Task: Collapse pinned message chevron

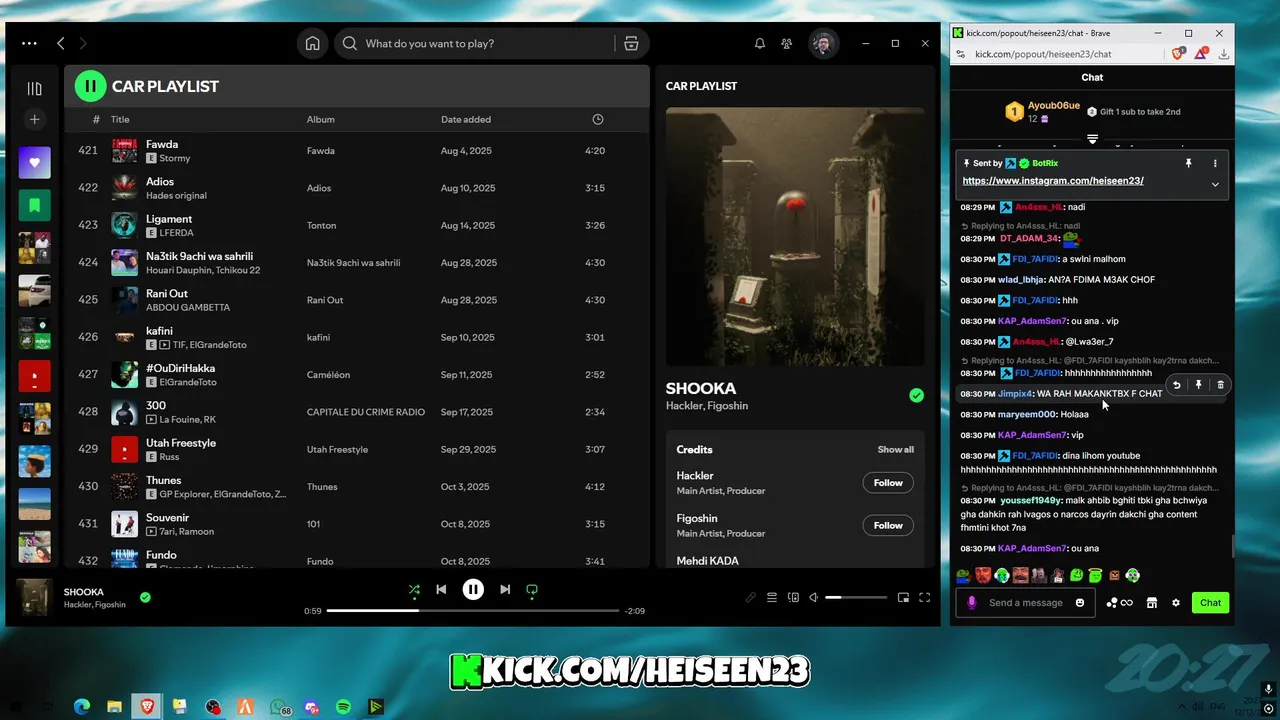Action: 1215,184
